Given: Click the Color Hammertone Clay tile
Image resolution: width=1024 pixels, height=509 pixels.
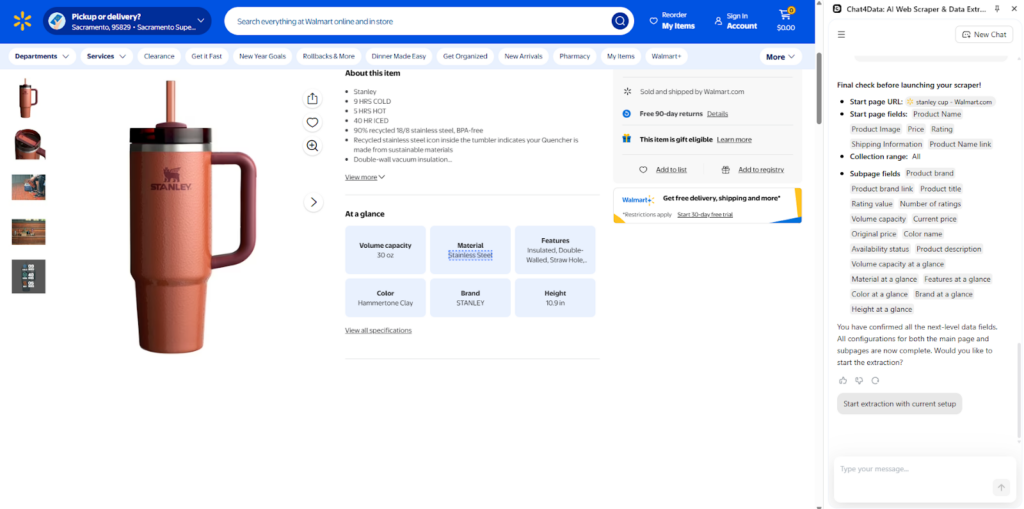Looking at the screenshot, I should (385, 298).
